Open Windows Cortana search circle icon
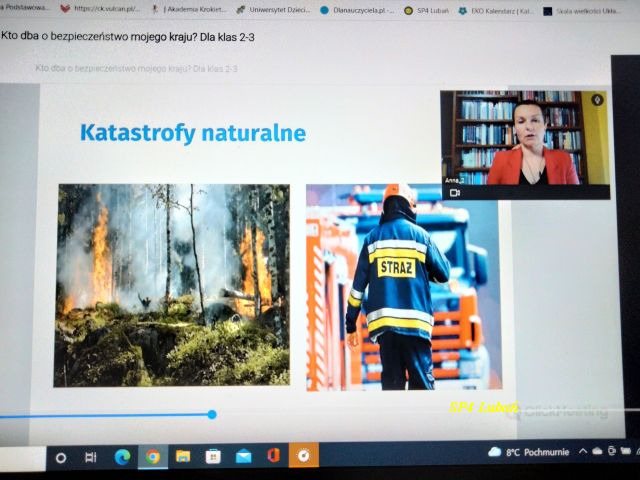Viewport: 640px width, 480px height. point(61,458)
